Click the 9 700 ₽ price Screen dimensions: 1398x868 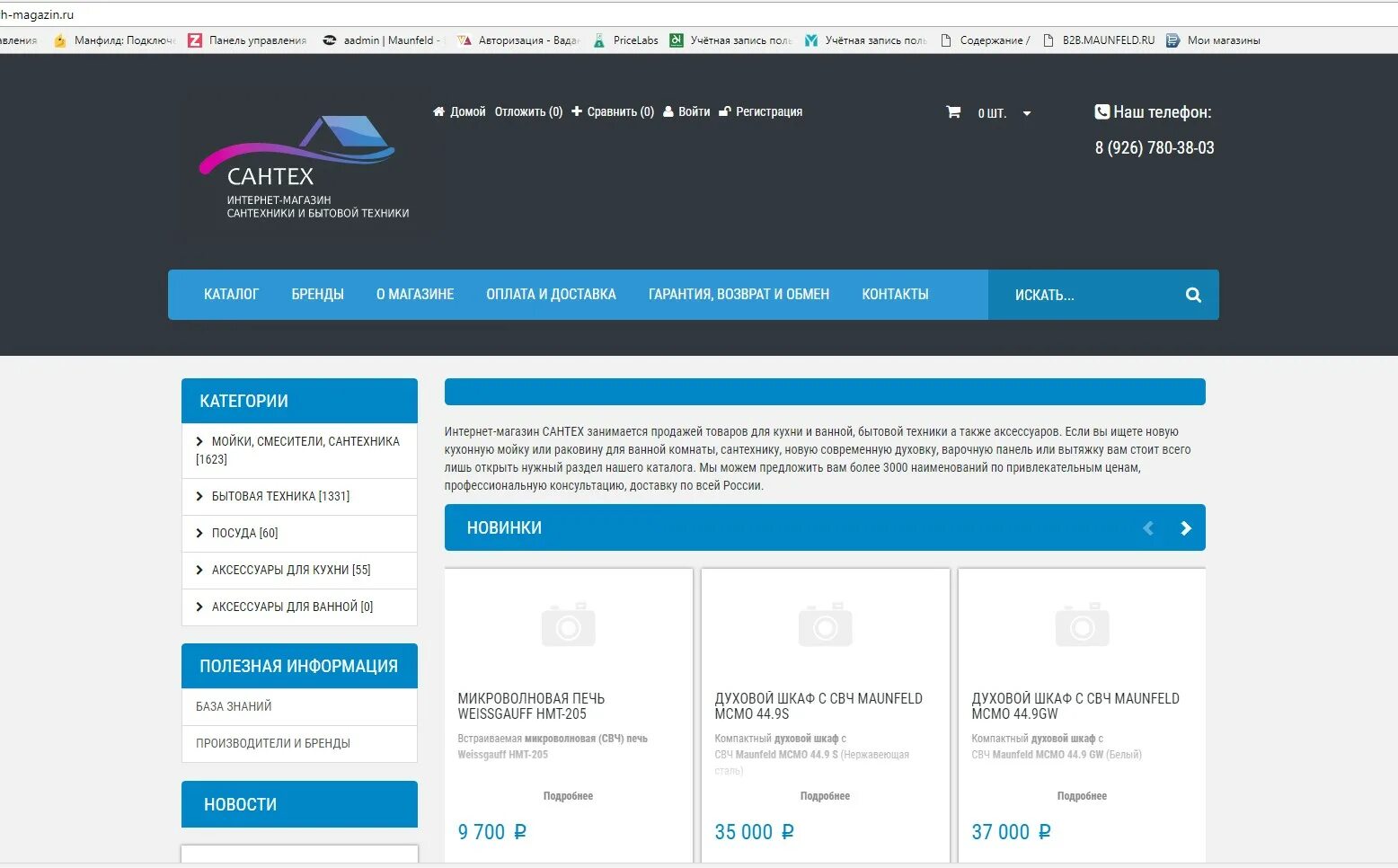[491, 832]
